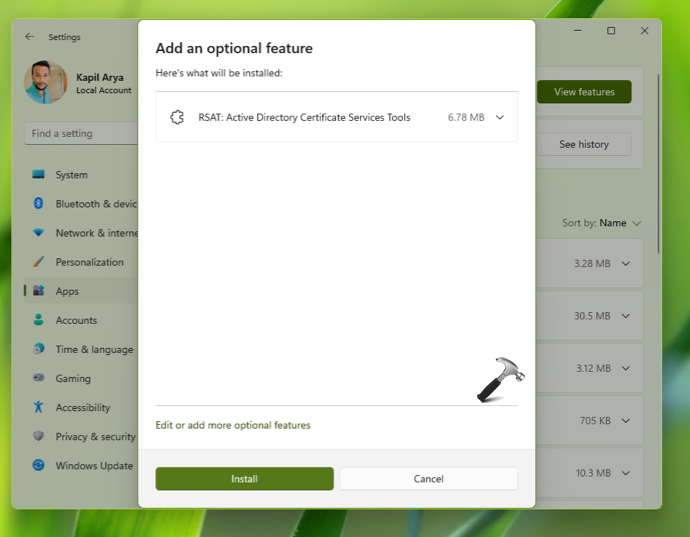Expand the 3.28 MB feature entry
The width and height of the screenshot is (690, 537).
(625, 263)
